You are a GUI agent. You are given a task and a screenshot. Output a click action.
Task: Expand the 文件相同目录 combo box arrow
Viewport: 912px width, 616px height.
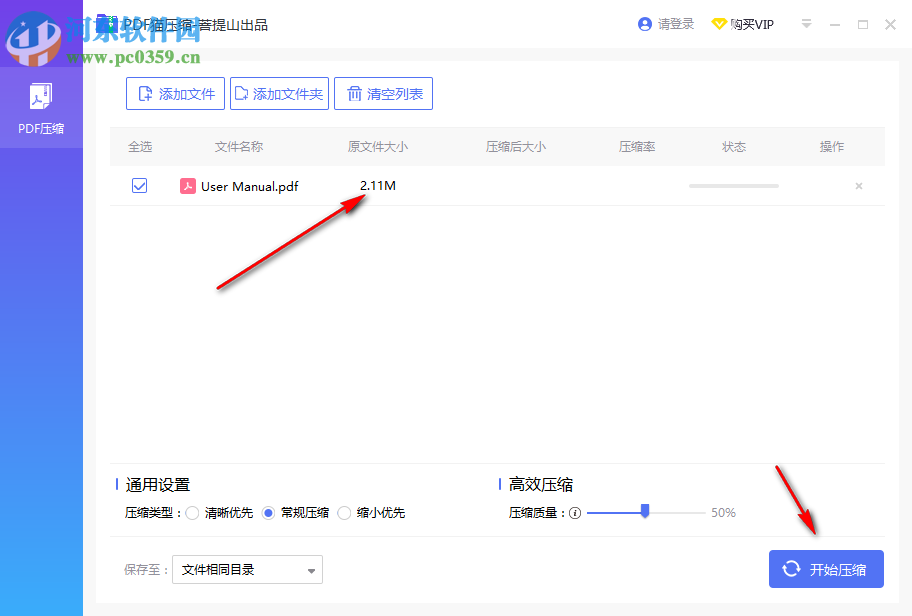313,569
